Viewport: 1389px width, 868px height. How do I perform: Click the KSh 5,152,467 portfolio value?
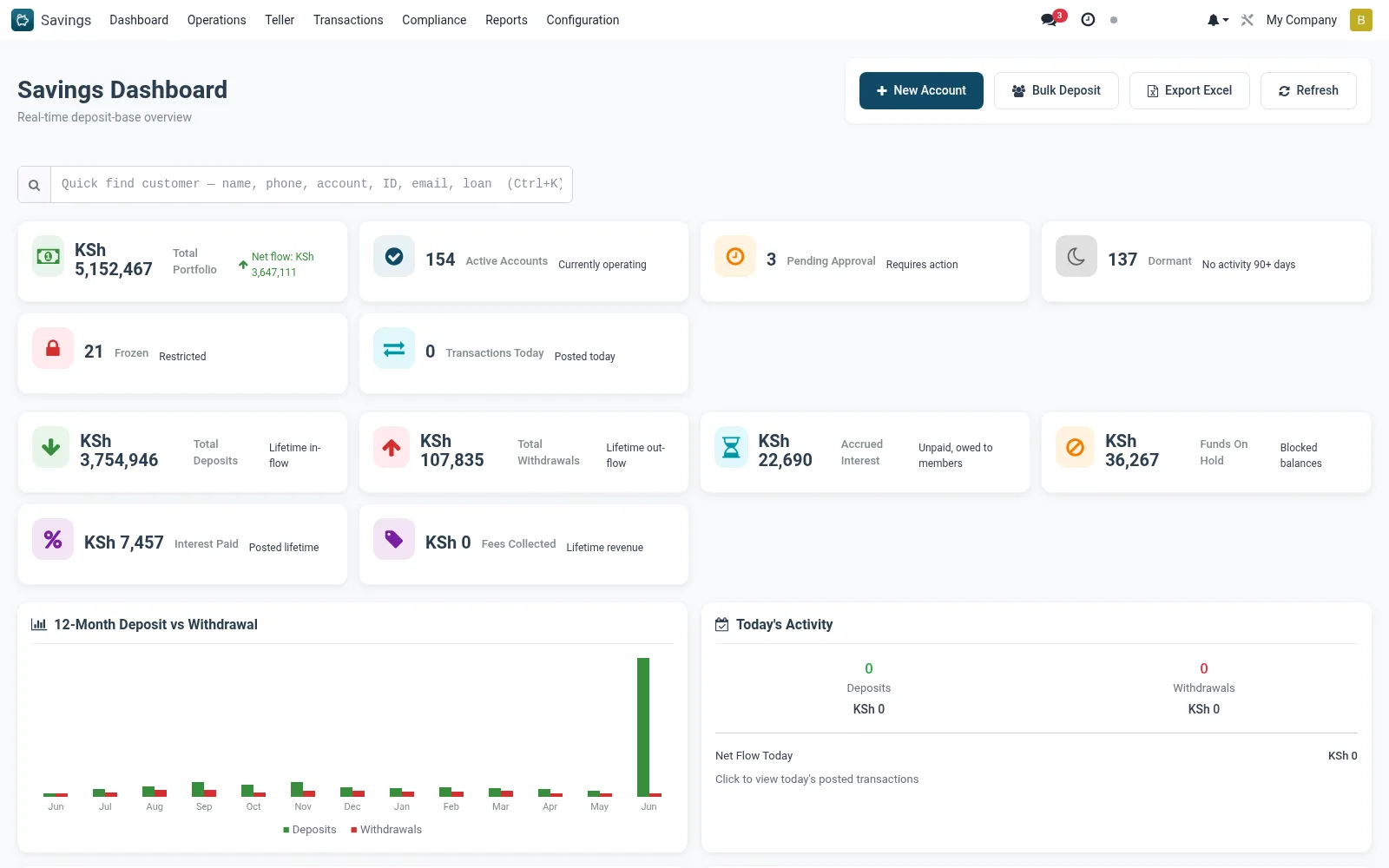click(x=114, y=260)
